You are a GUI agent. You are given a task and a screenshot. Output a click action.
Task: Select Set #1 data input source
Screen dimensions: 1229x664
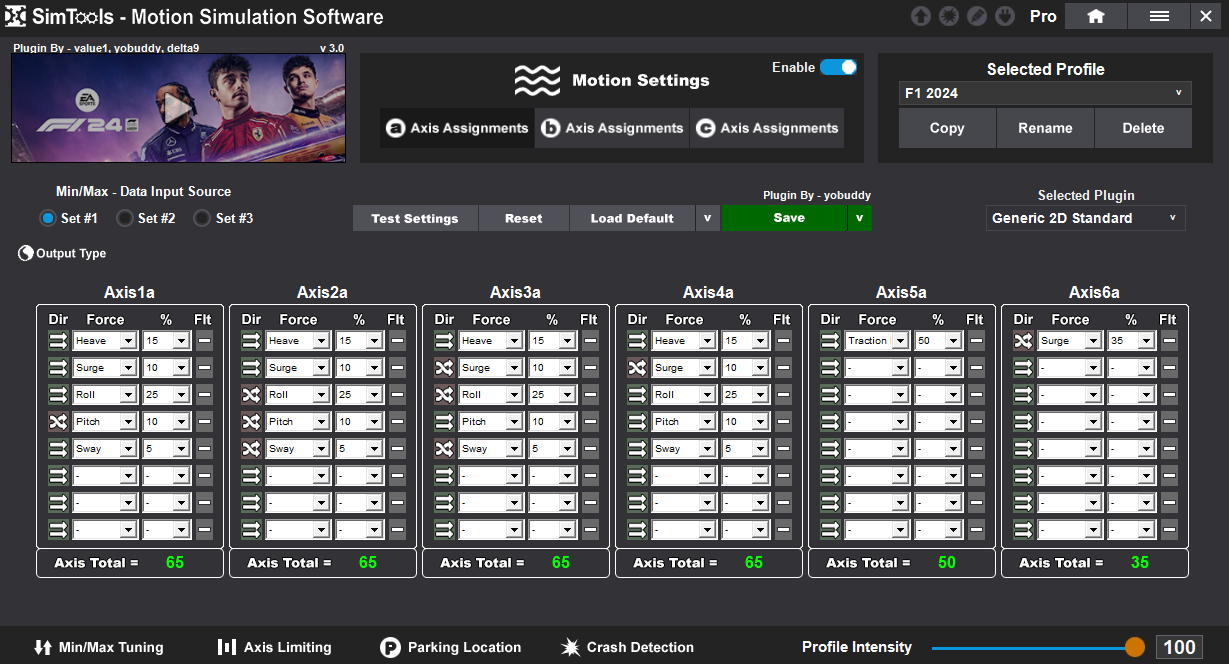coord(48,218)
